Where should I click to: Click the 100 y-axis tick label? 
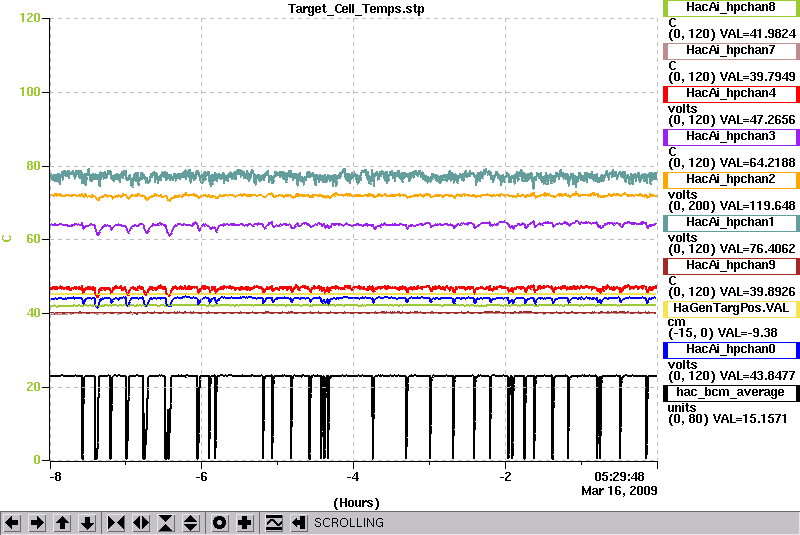pos(30,92)
